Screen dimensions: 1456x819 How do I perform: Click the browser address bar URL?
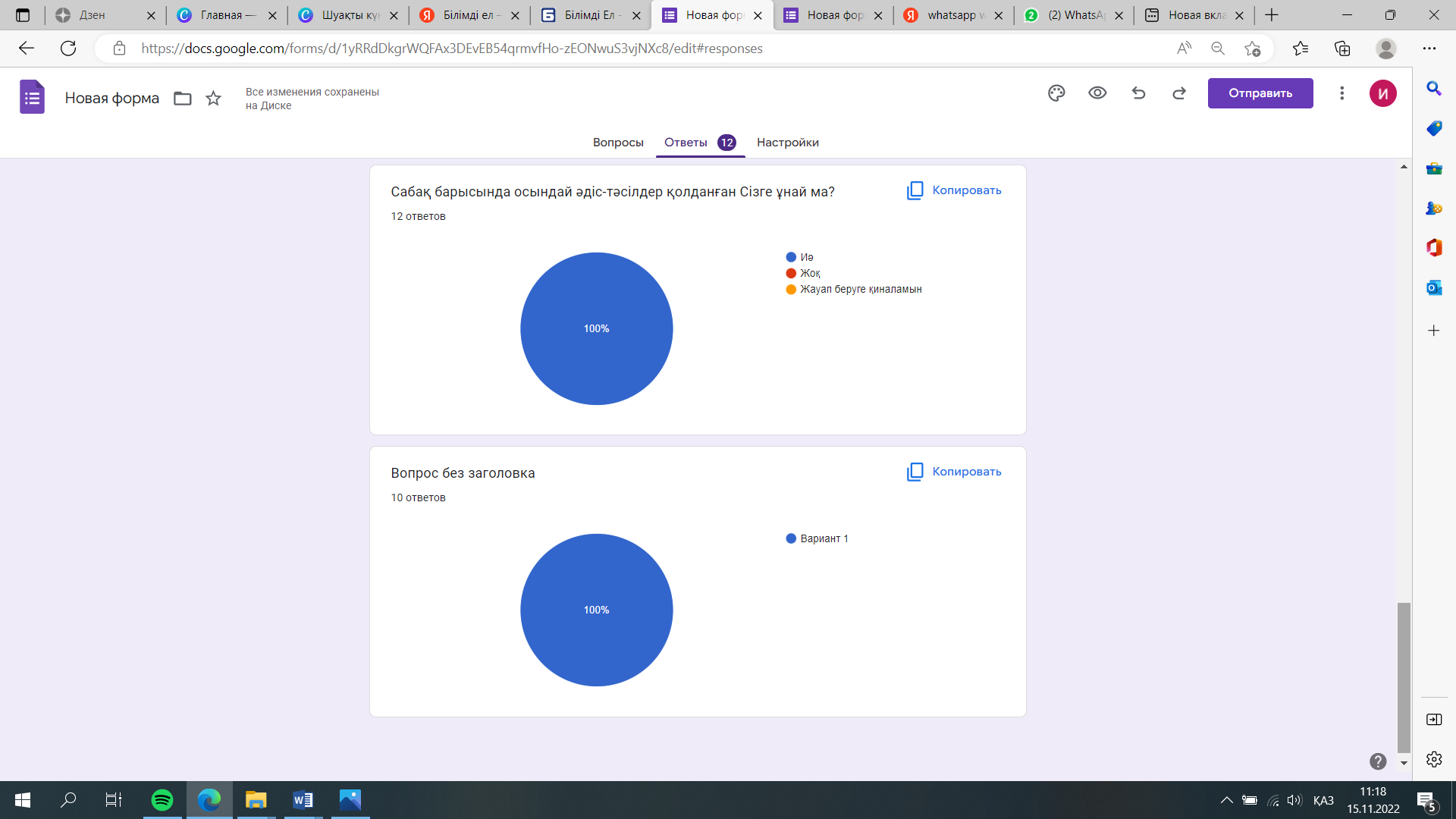click(451, 49)
